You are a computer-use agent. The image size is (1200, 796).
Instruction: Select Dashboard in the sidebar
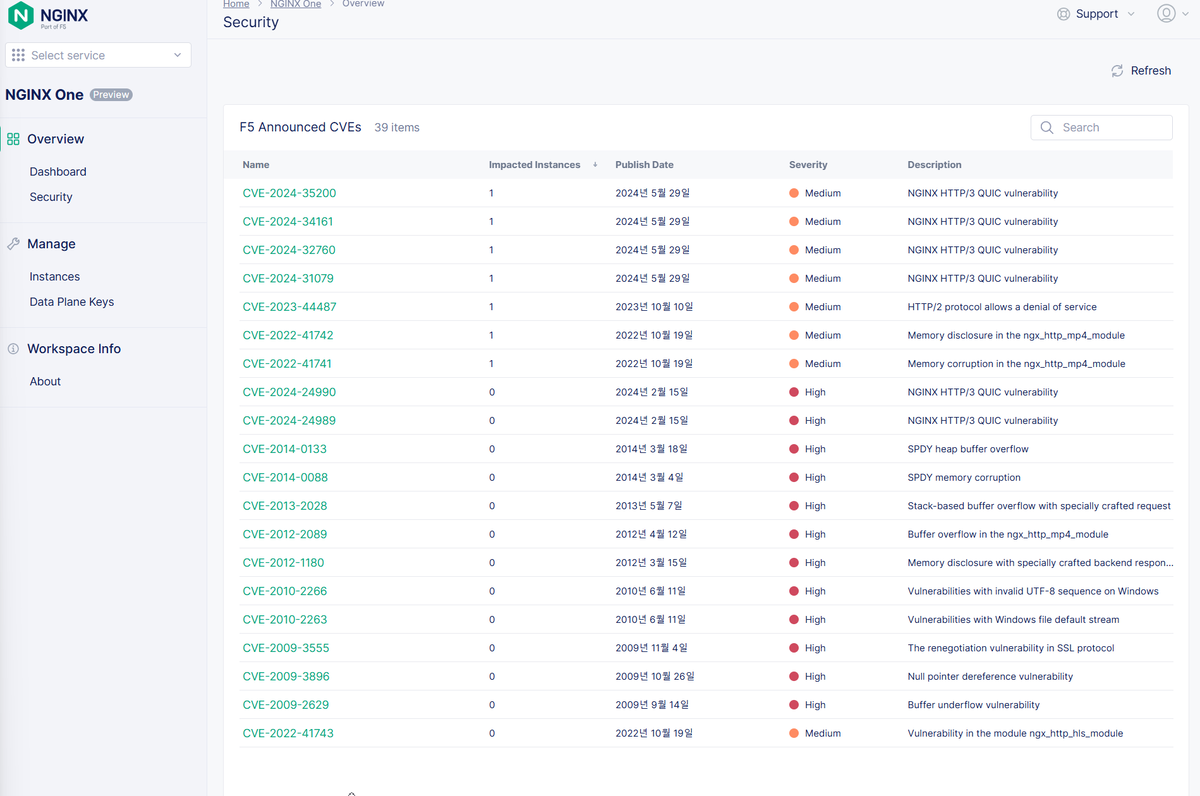[57, 171]
